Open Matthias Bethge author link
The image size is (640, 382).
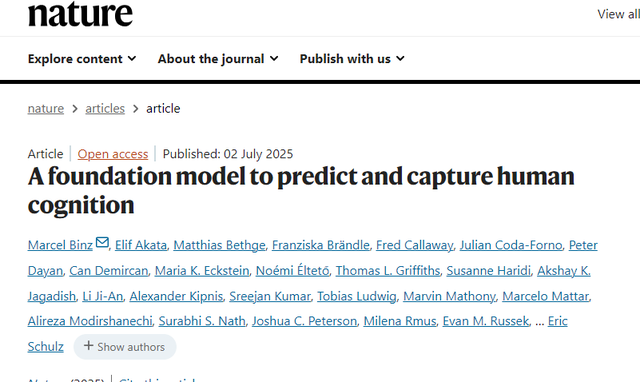(219, 245)
